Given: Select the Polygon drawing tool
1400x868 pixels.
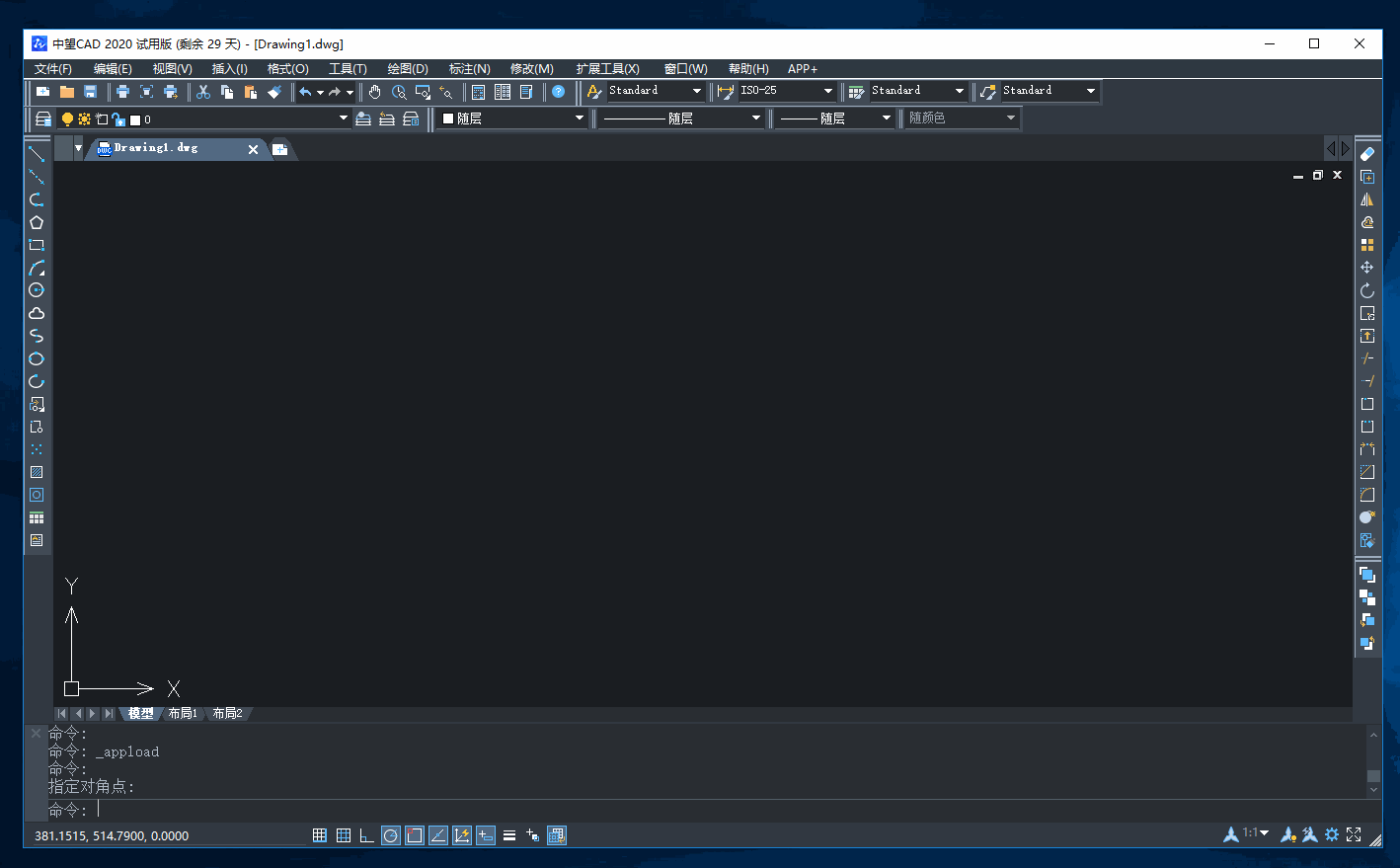Looking at the screenshot, I should 37,222.
